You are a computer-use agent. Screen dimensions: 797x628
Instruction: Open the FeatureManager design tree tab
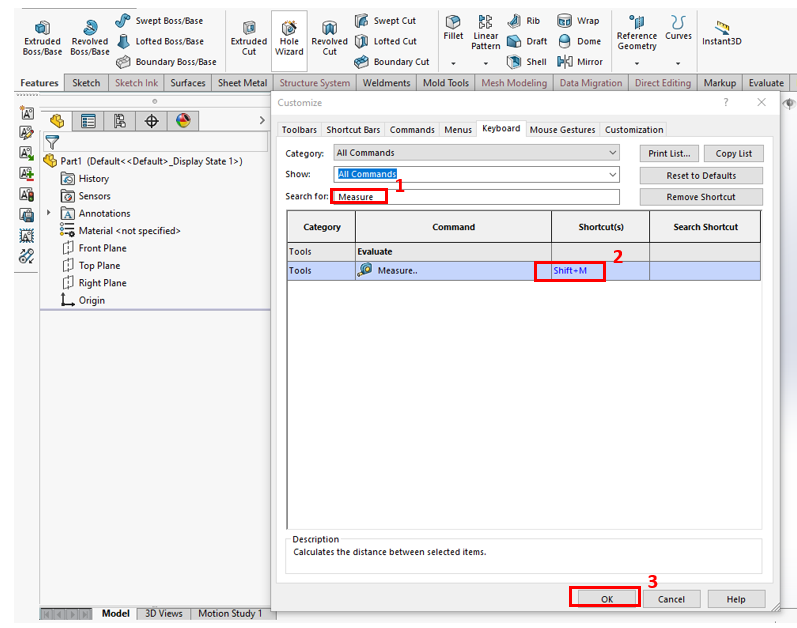click(57, 121)
